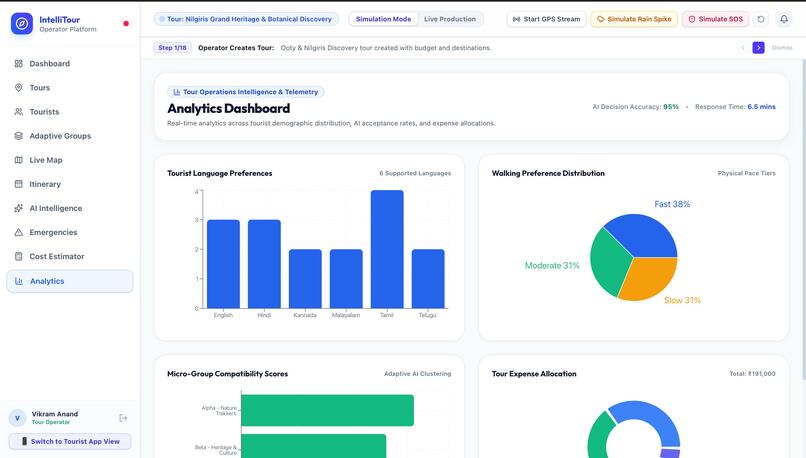
Task: Click the English bar in language chart
Action: (x=223, y=264)
